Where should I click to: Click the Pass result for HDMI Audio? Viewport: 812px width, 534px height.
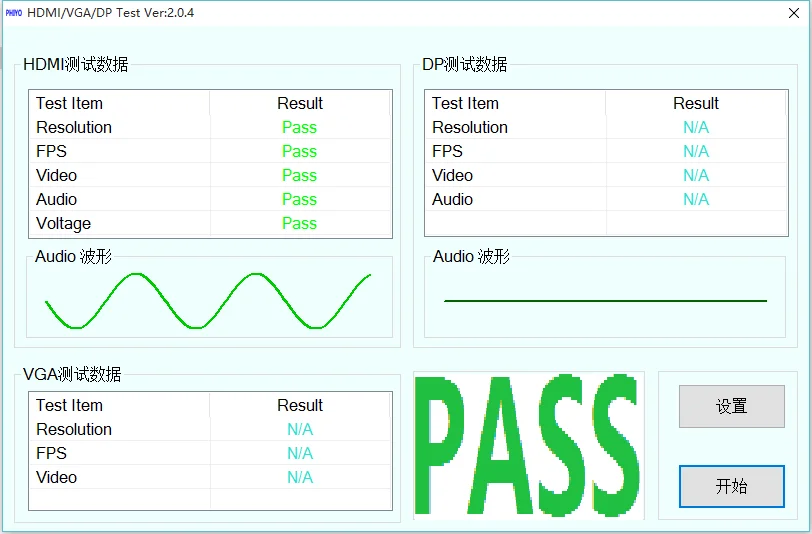tap(299, 199)
